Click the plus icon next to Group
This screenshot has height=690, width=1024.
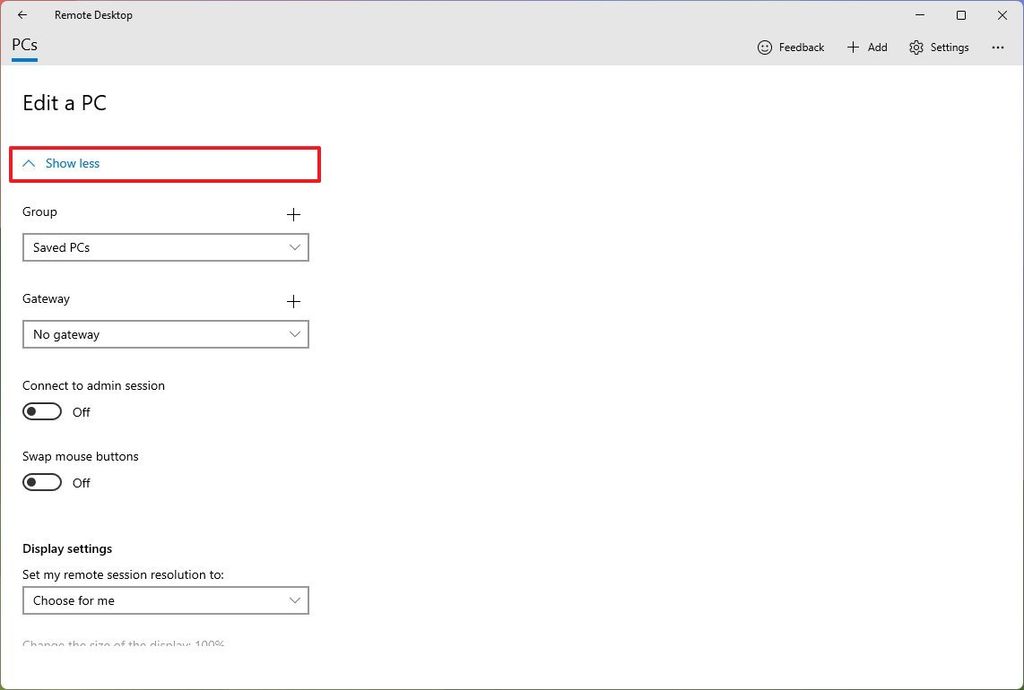pos(293,214)
